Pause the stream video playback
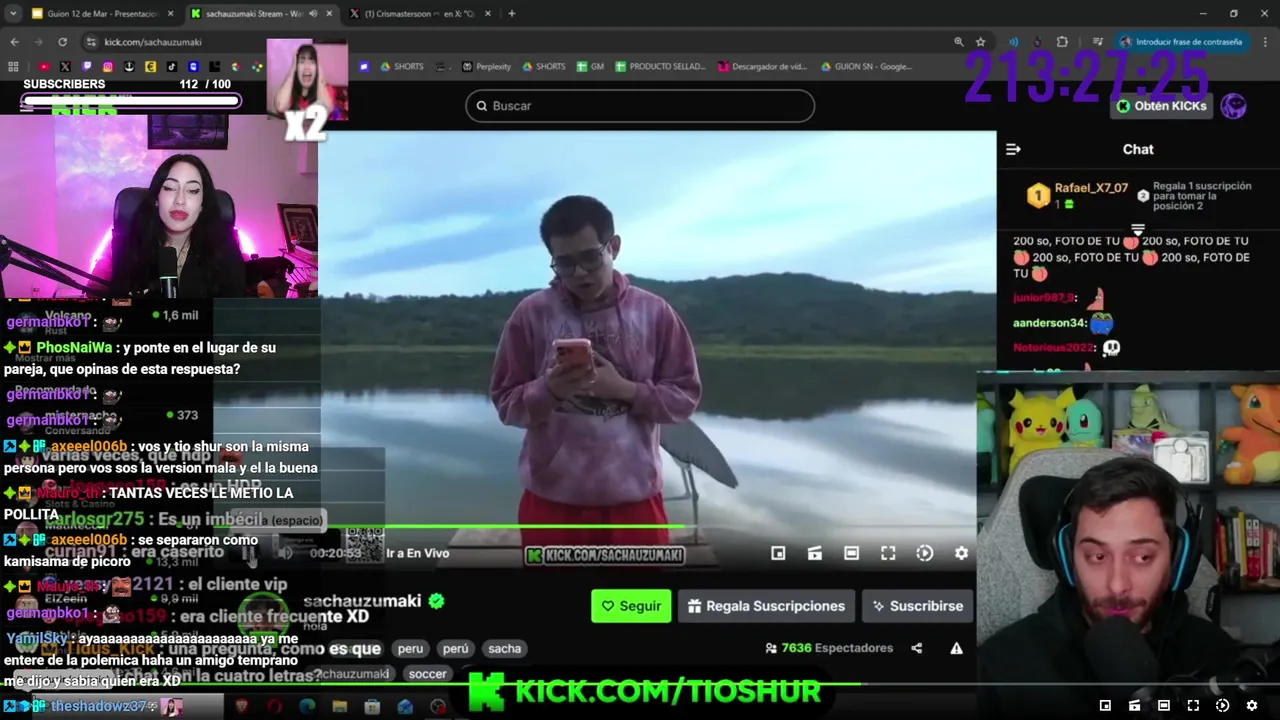1280x720 pixels. [249, 553]
